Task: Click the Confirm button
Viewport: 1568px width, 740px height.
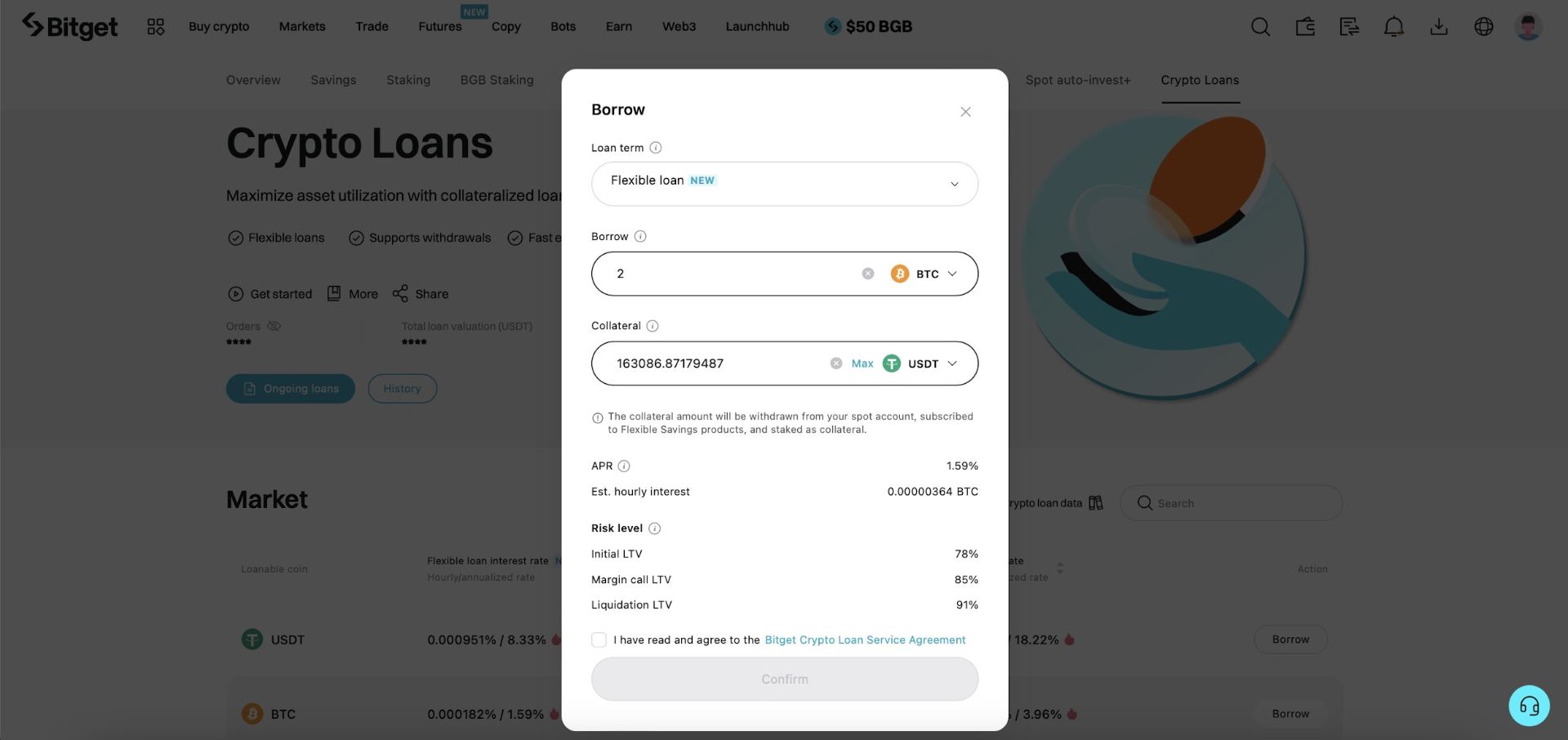Action: 785,680
